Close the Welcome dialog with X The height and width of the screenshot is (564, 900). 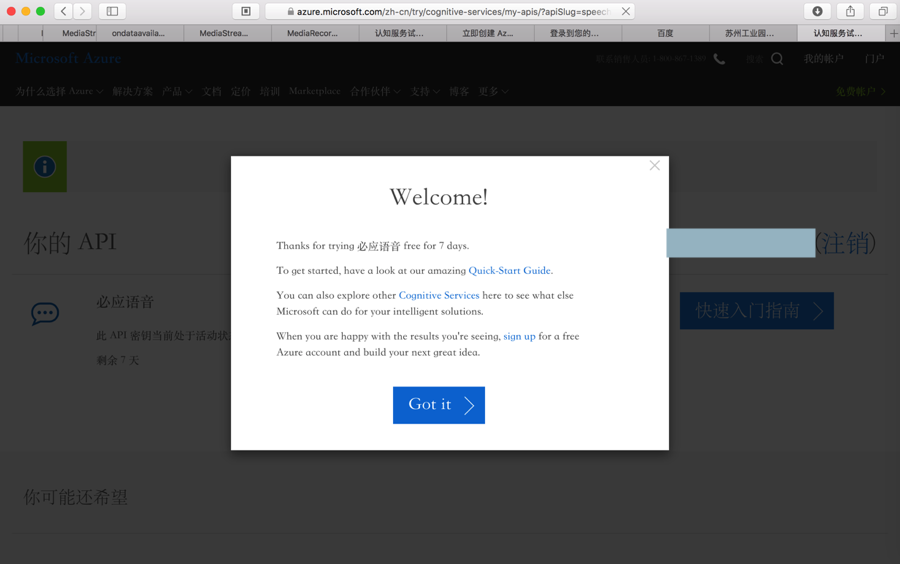click(654, 166)
